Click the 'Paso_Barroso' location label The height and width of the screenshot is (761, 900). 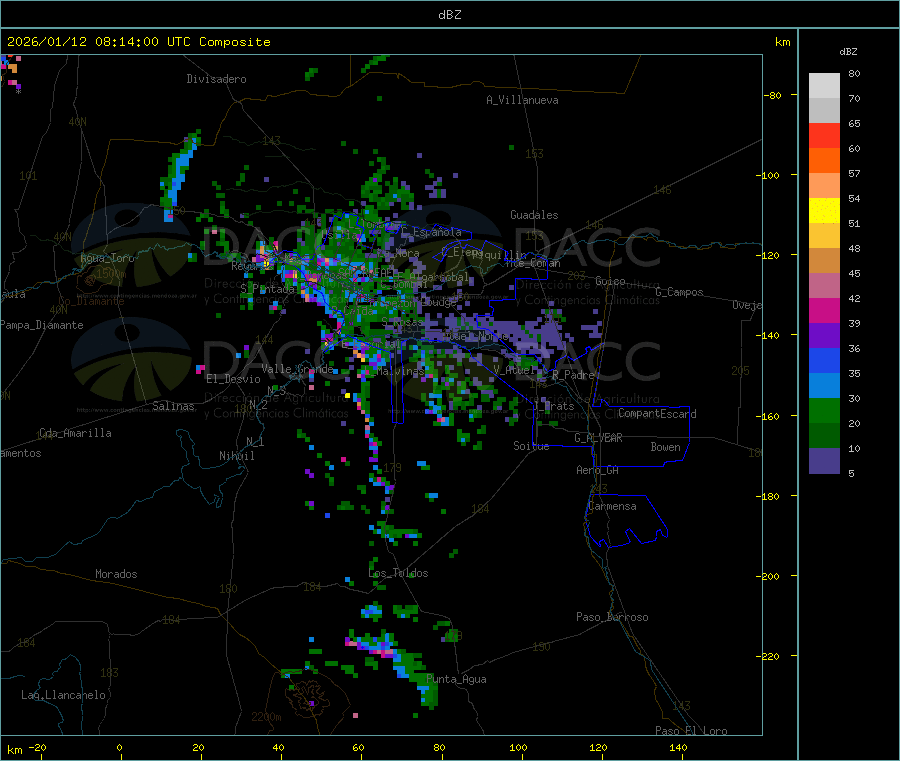click(x=612, y=618)
